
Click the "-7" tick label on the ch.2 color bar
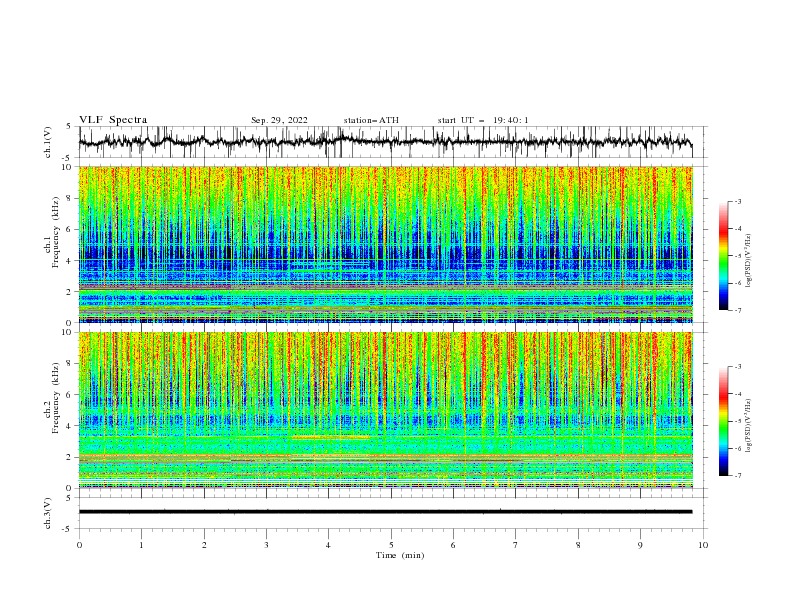(x=737, y=475)
